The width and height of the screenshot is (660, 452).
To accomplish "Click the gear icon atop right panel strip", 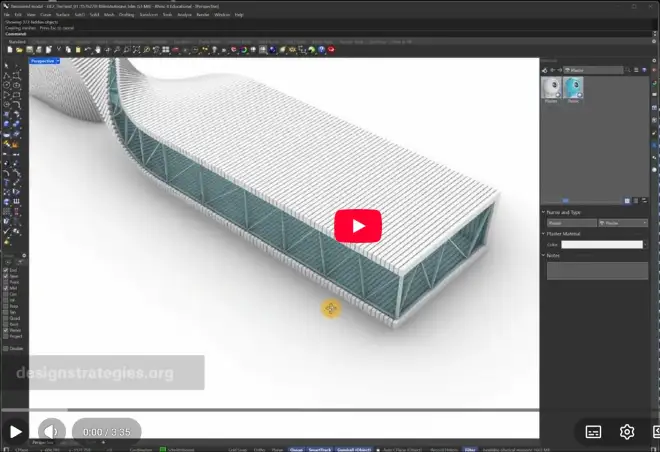I will (654, 60).
